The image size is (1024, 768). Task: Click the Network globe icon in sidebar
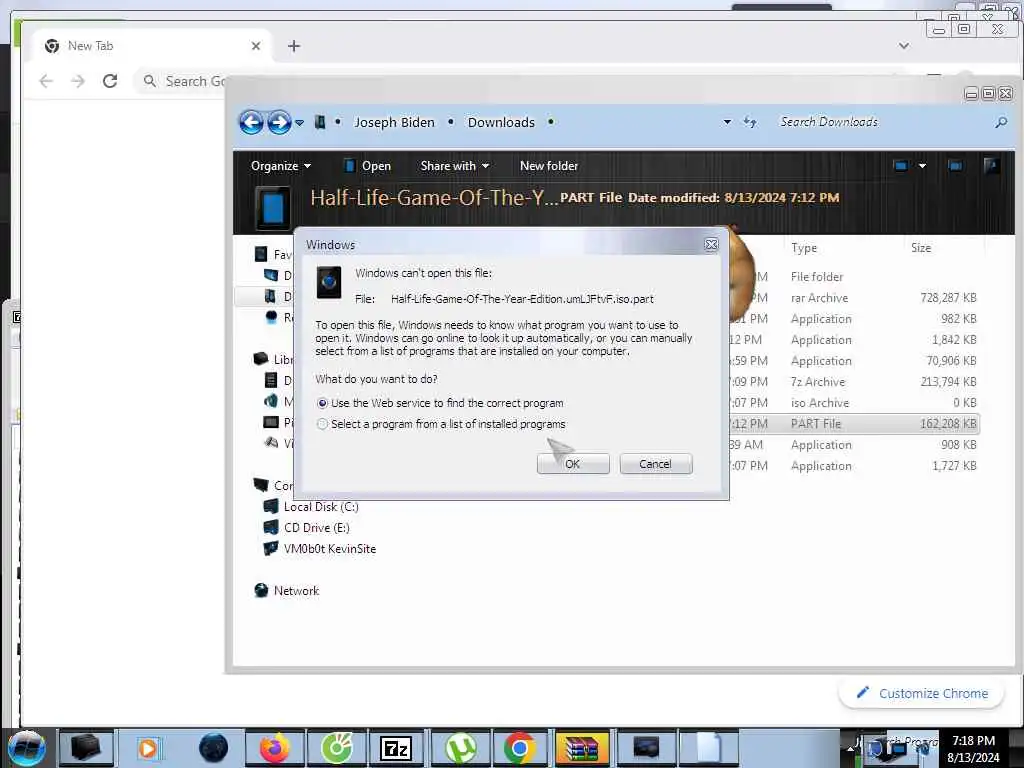pyautogui.click(x=261, y=590)
